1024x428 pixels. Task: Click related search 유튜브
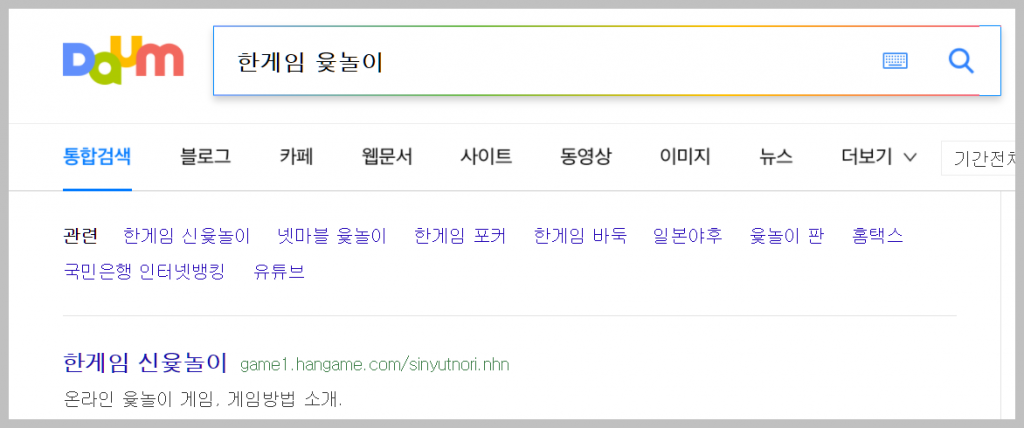coord(279,272)
